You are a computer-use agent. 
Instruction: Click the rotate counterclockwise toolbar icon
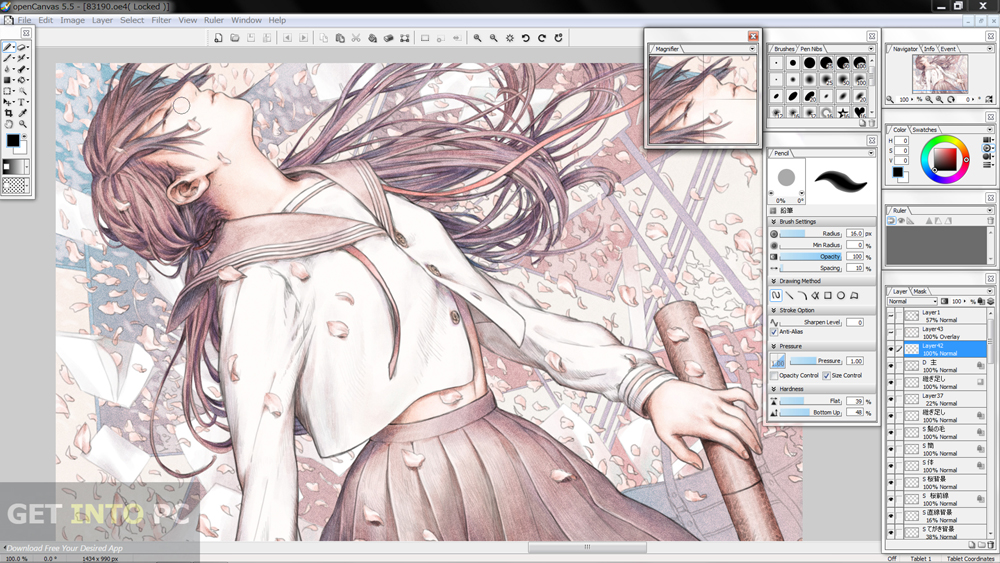[x=526, y=38]
